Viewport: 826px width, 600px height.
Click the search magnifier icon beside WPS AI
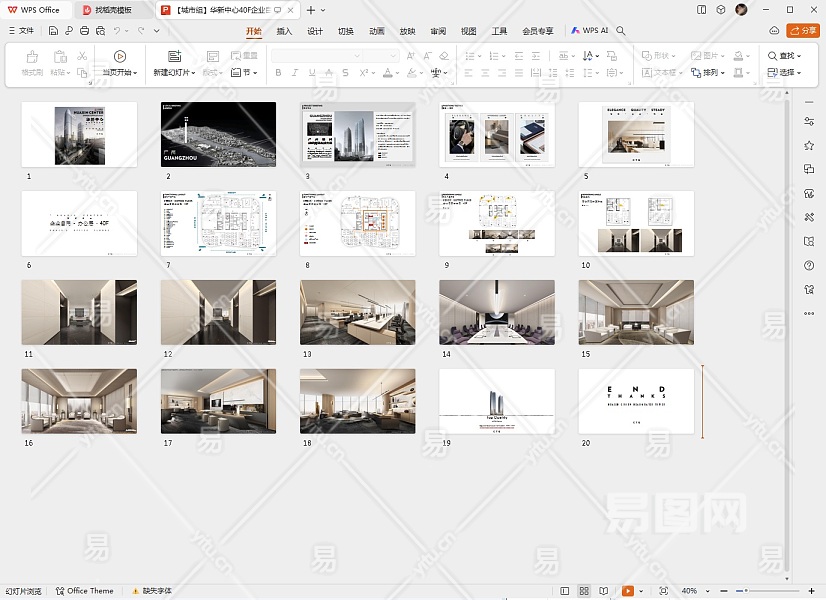[x=622, y=31]
